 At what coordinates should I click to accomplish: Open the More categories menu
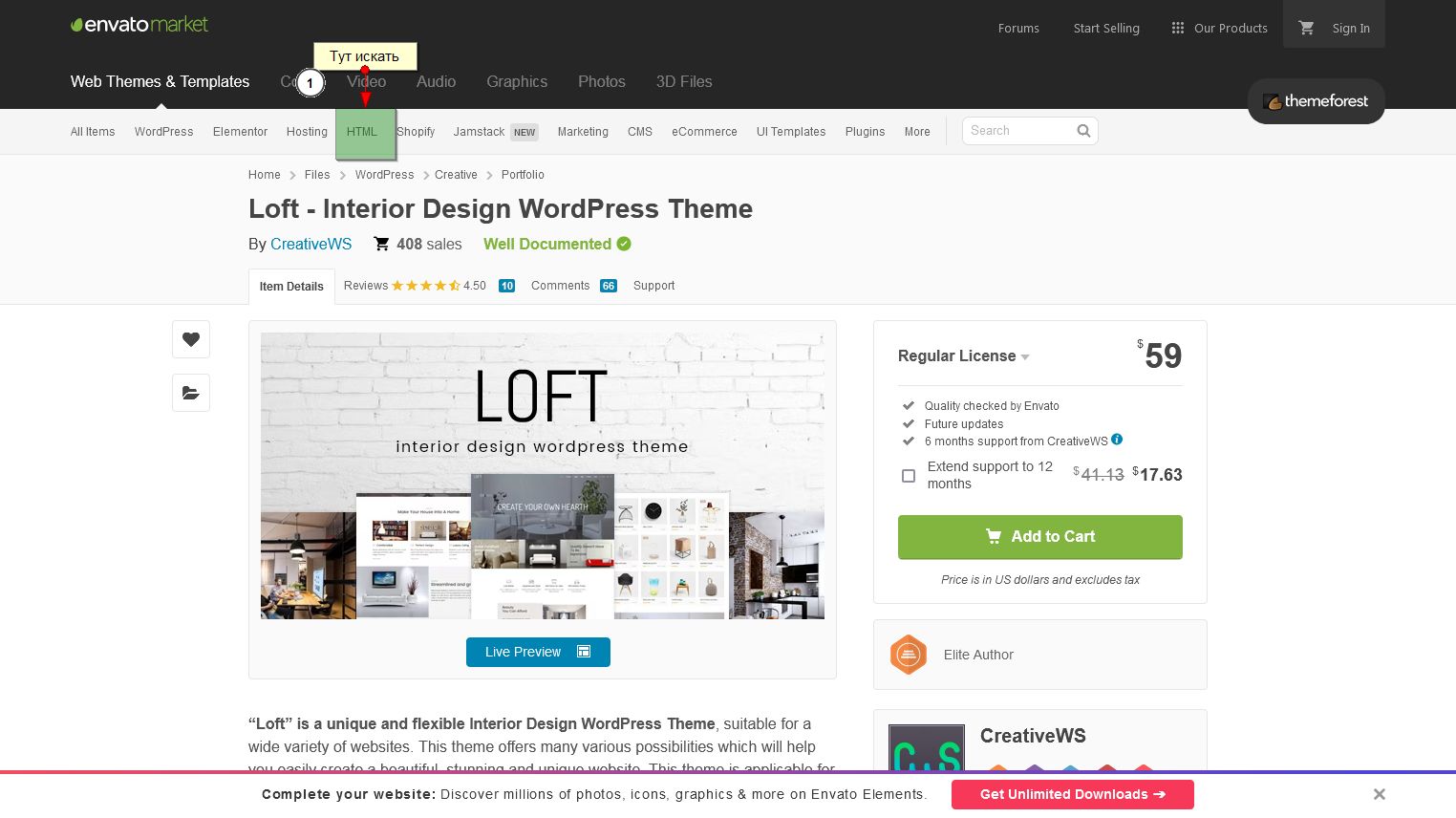click(917, 132)
